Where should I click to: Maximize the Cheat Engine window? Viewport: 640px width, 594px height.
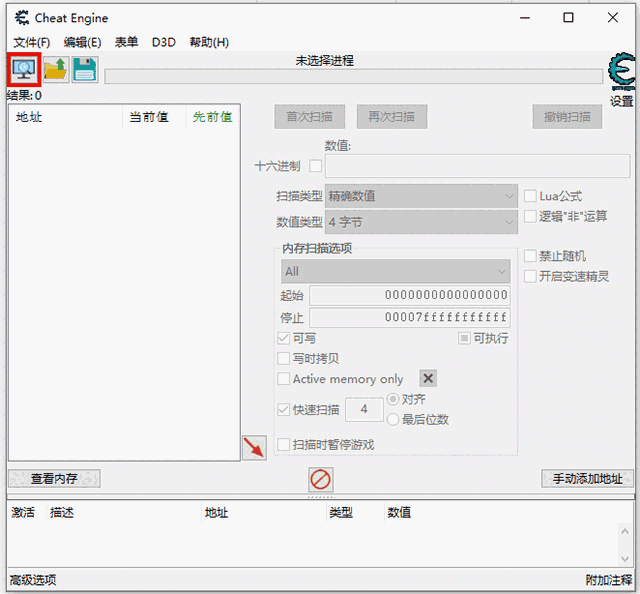pyautogui.click(x=568, y=18)
